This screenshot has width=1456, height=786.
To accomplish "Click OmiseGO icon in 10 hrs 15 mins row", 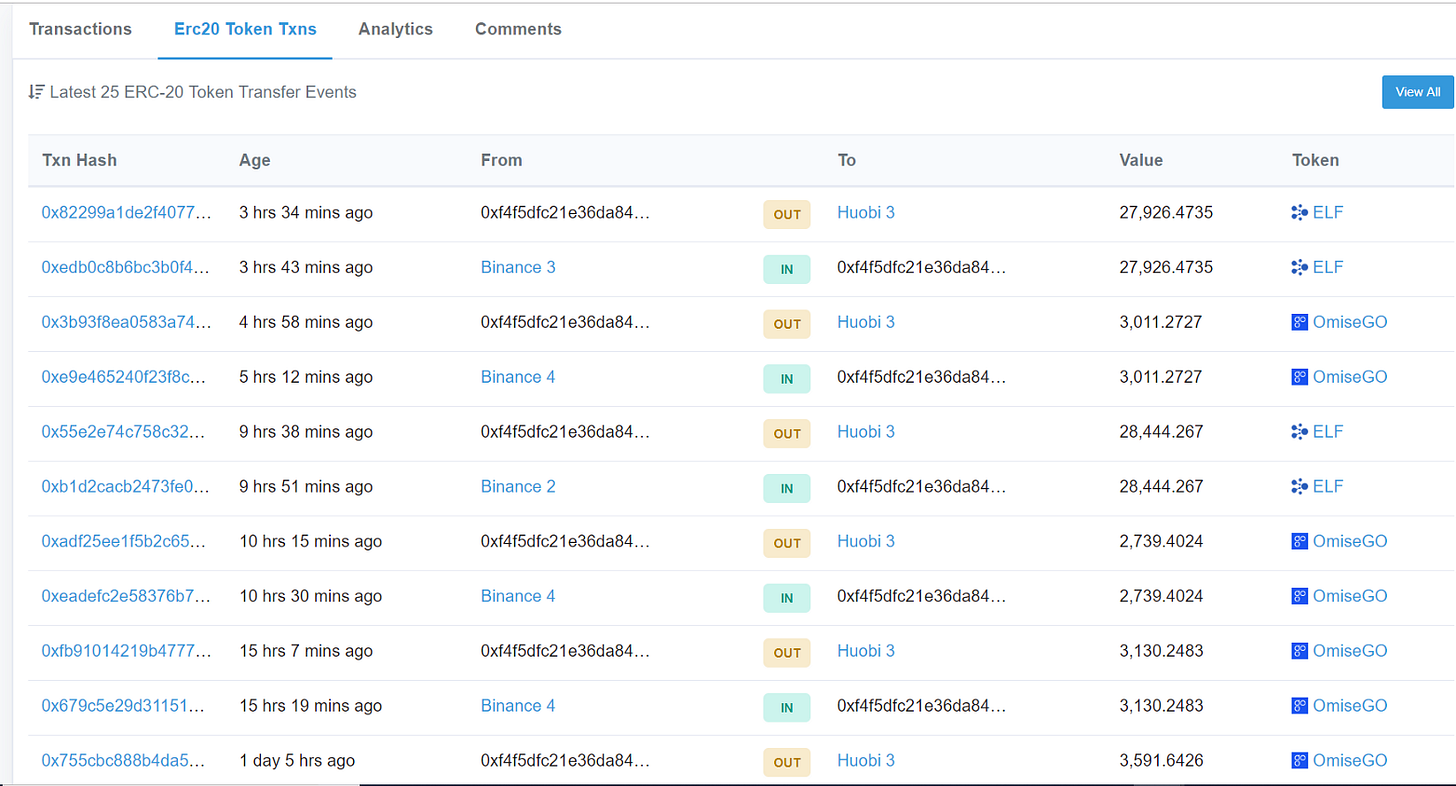I will click(1300, 541).
